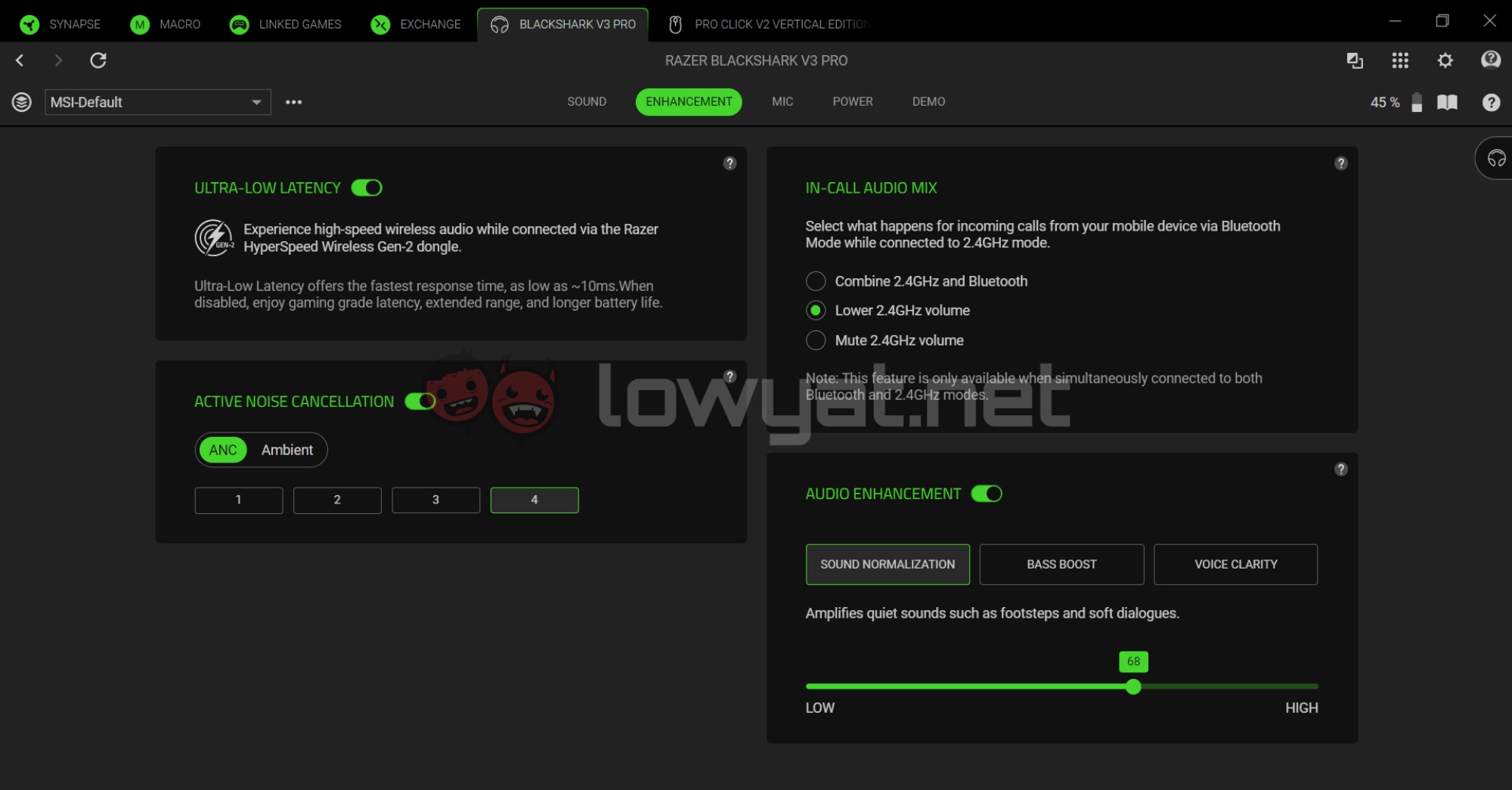Viewport: 1512px width, 790px height.
Task: Go back with the left arrow
Action: (20, 60)
